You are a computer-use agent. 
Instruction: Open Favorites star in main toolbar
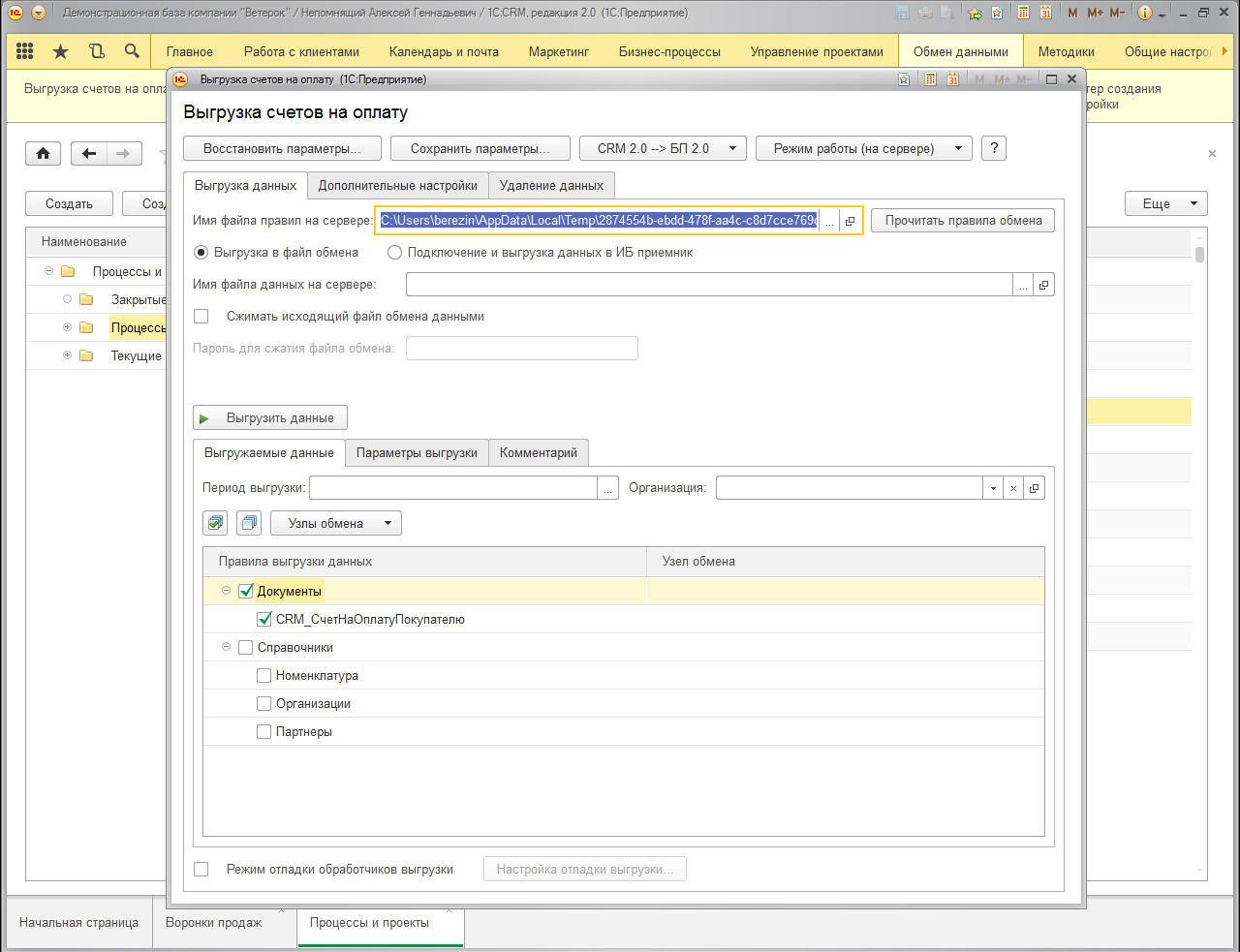(x=60, y=51)
